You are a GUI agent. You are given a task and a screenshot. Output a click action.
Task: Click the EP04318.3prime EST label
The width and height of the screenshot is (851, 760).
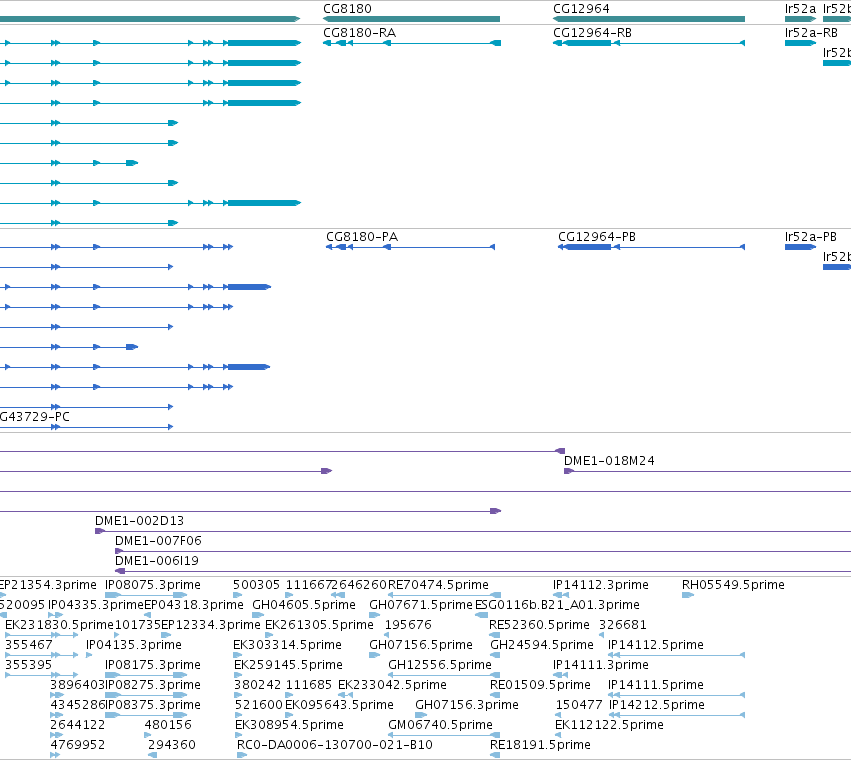pyautogui.click(x=194, y=605)
